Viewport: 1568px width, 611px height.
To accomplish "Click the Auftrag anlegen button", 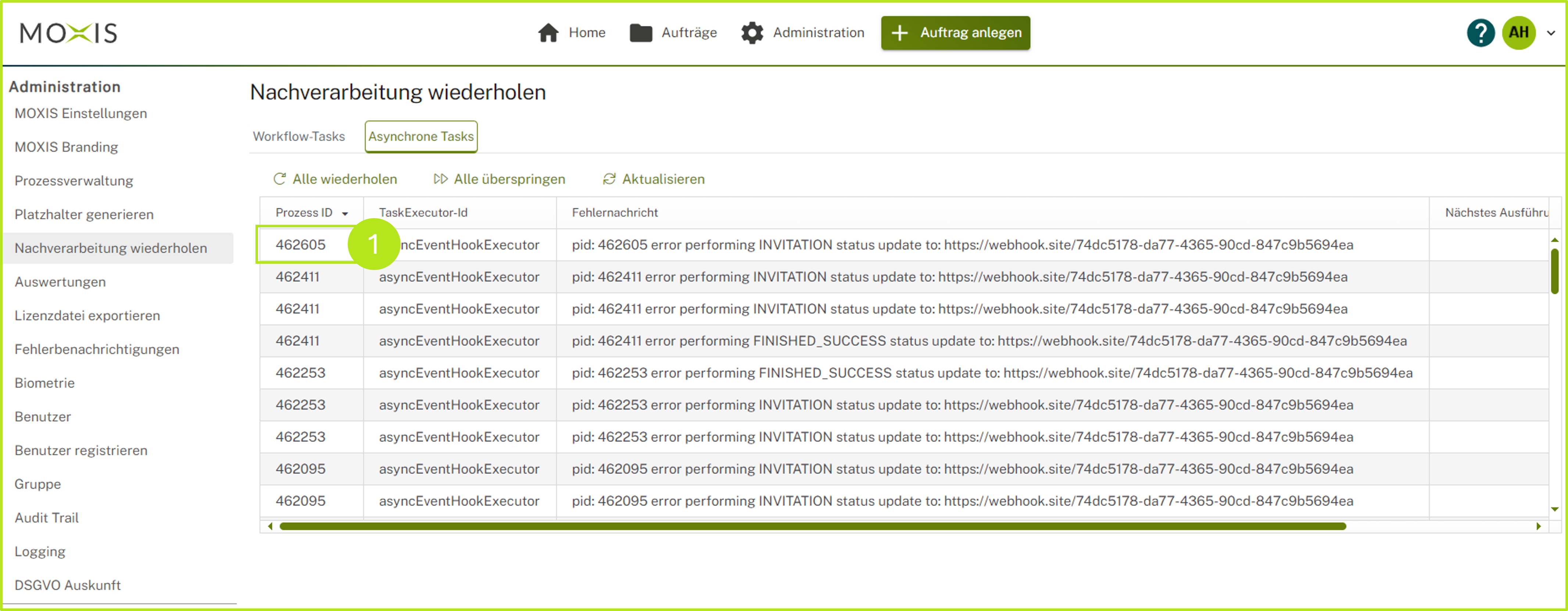I will point(955,33).
